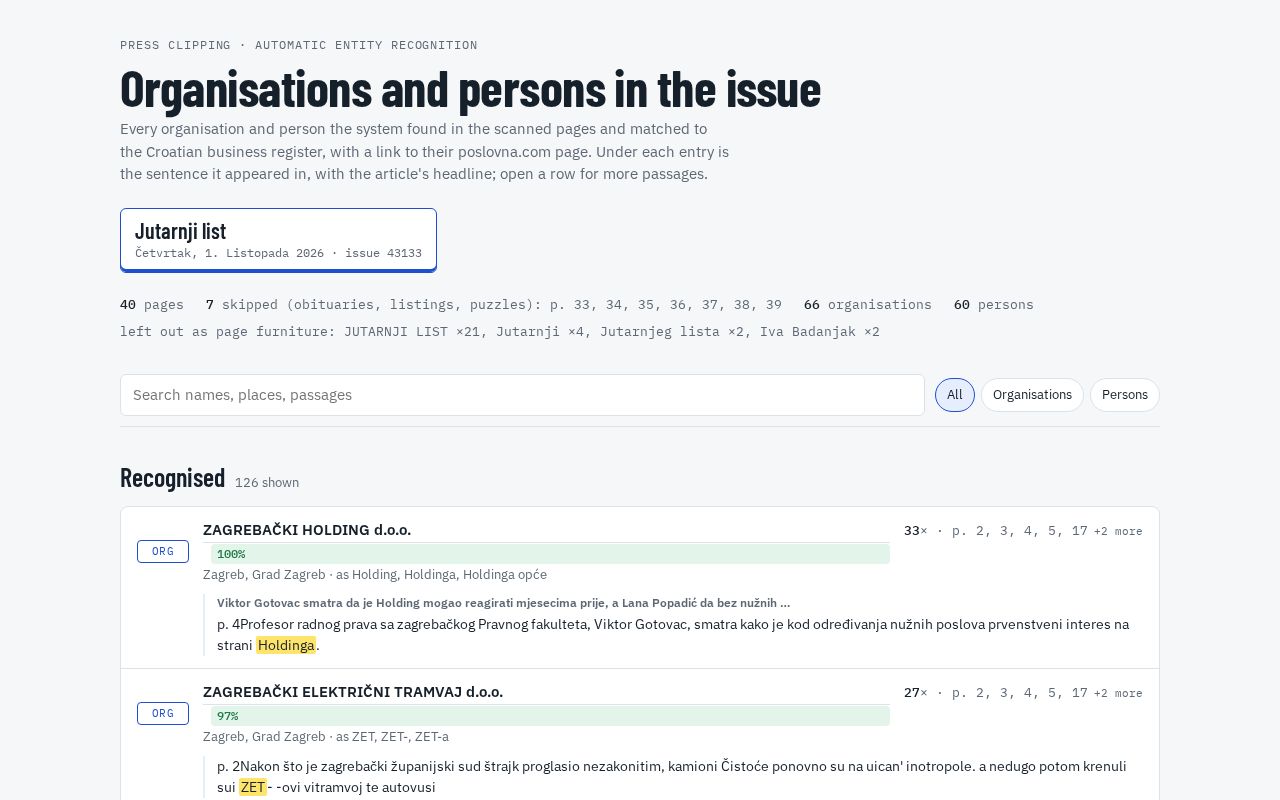Expand '+2 more' pages for Zagrebački Holding
This screenshot has height=800, width=1280.
pos(1118,531)
